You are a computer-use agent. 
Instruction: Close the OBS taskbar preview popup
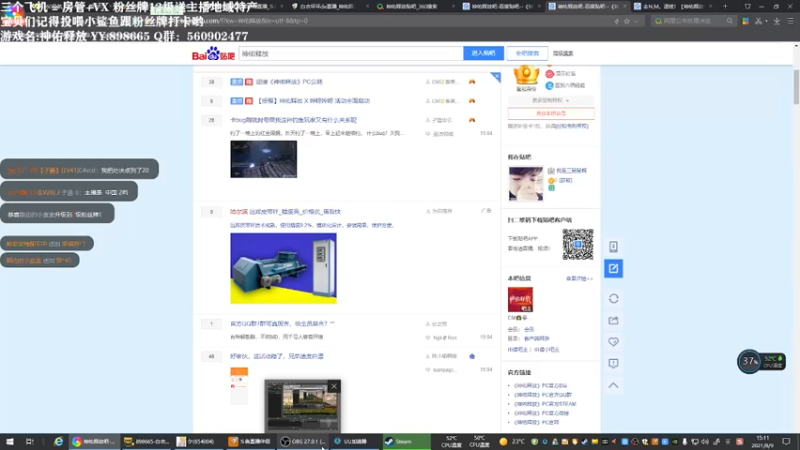click(x=334, y=386)
